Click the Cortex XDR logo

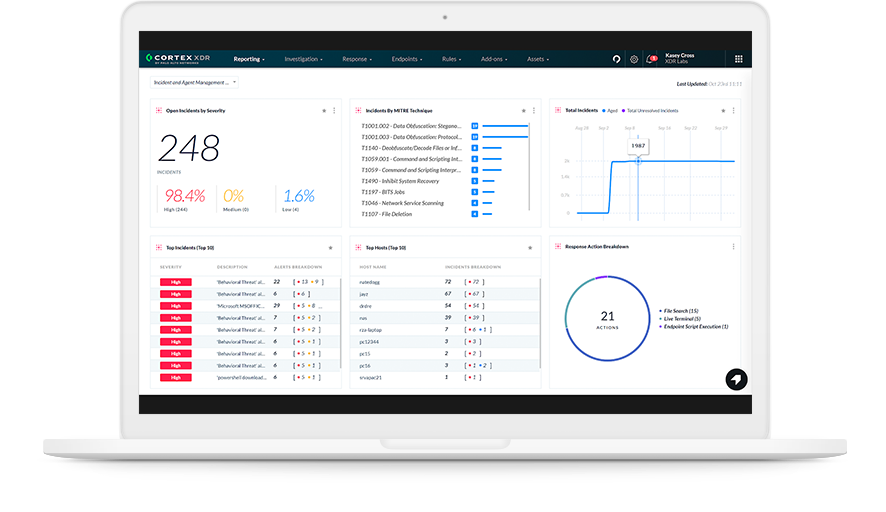pos(181,59)
